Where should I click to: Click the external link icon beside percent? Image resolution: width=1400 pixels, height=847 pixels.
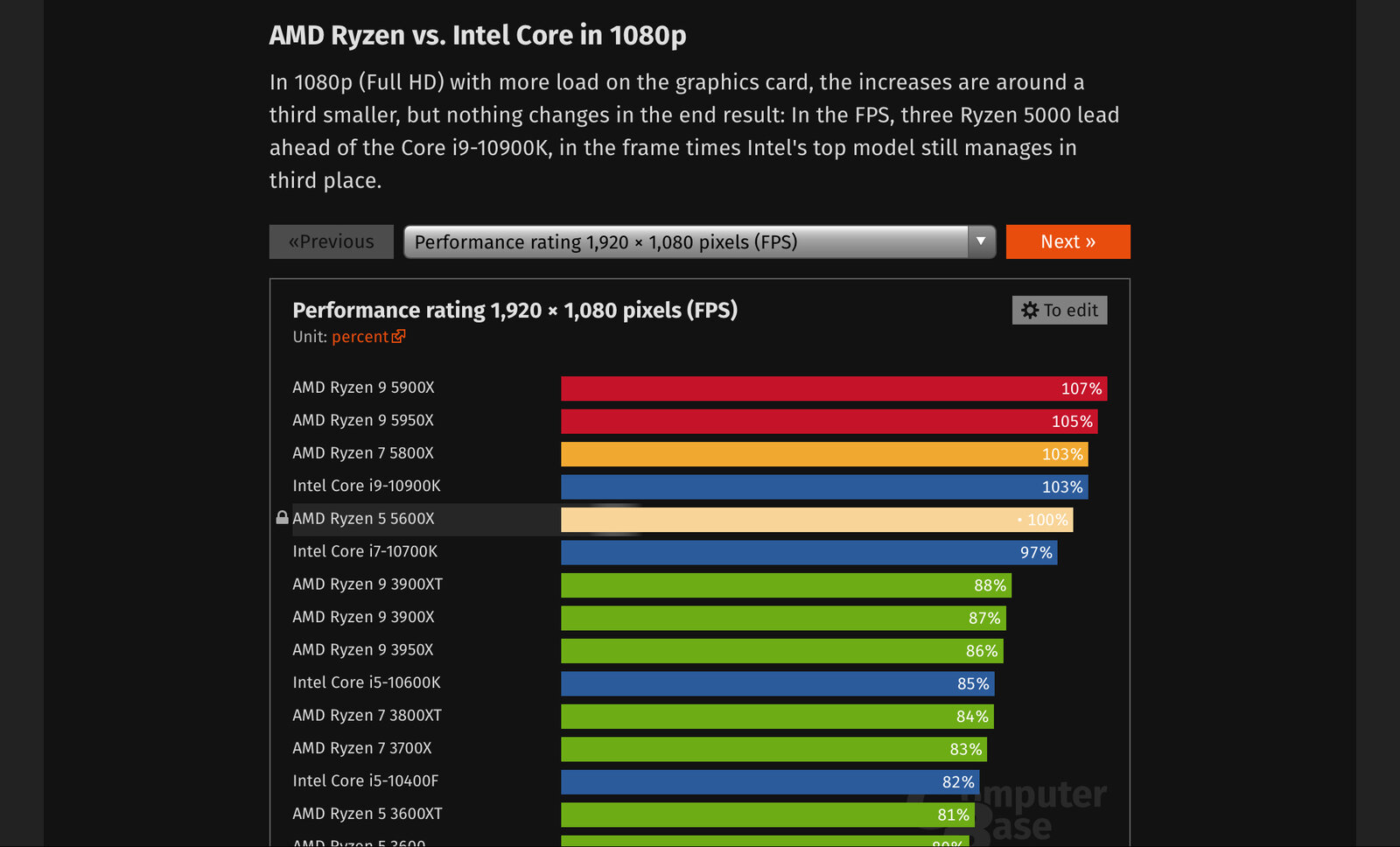pos(399,336)
